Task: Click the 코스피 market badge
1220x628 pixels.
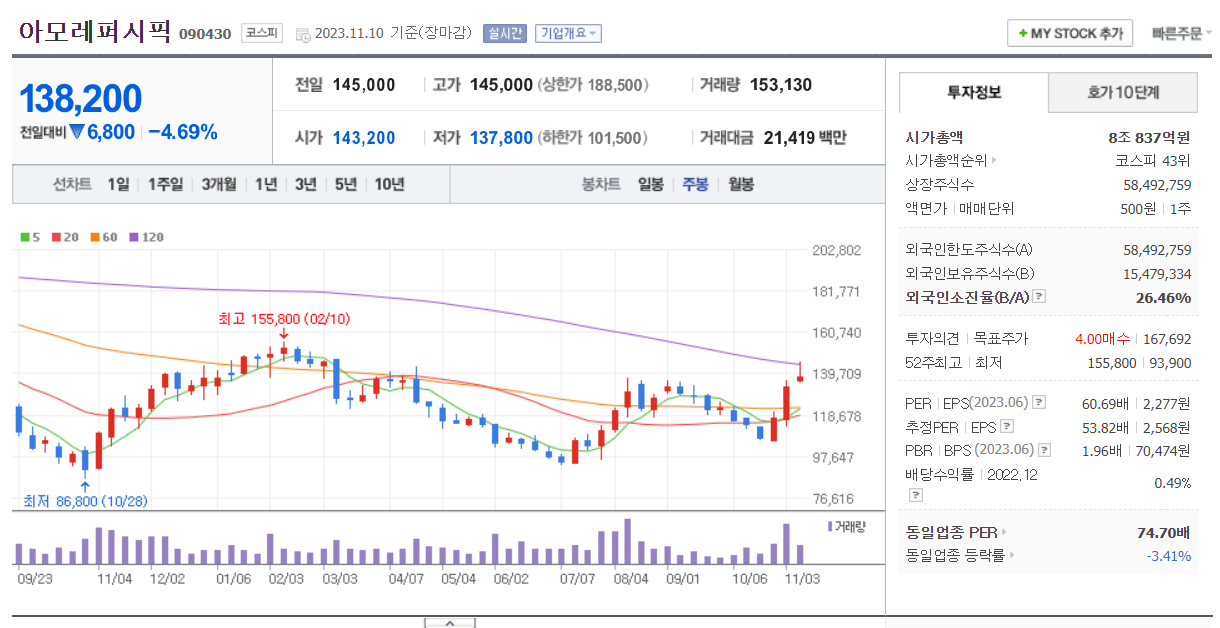Action: (x=262, y=33)
